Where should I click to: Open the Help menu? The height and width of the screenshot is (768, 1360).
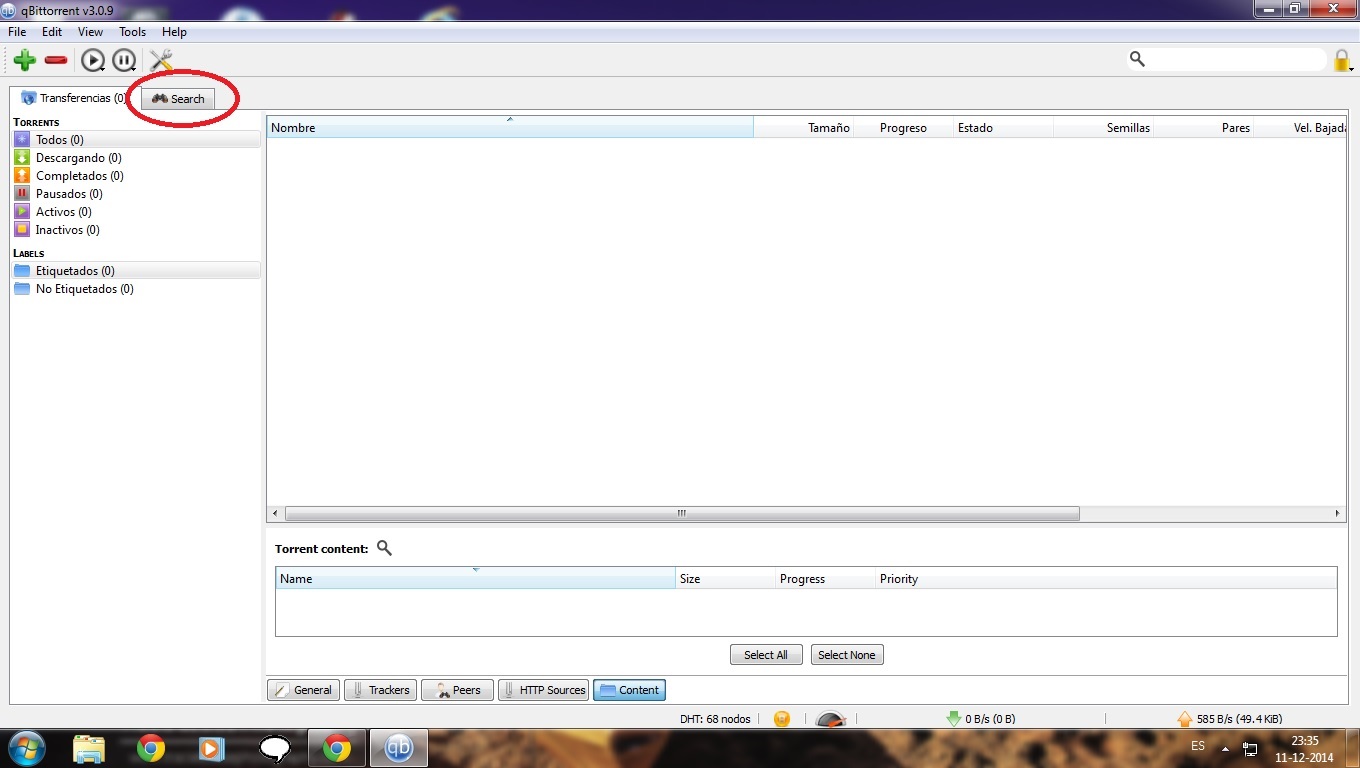coord(174,32)
